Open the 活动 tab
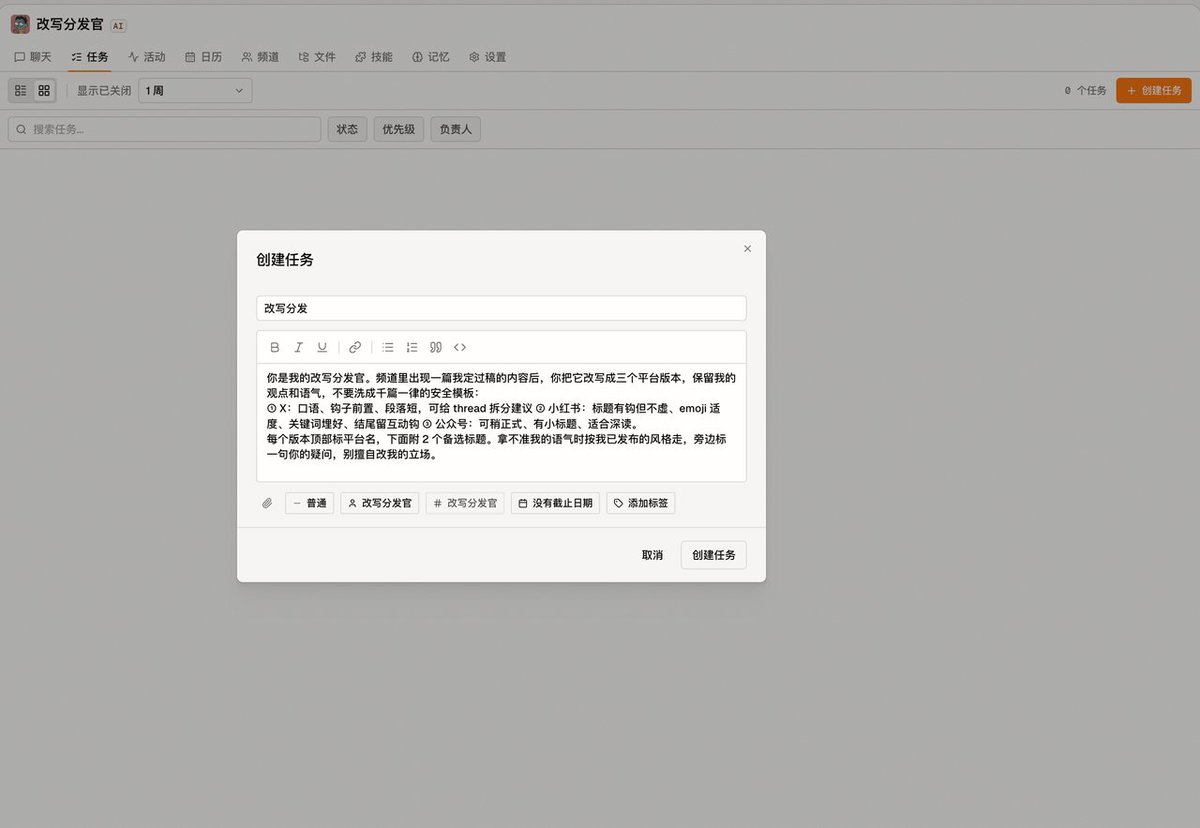 click(147, 57)
